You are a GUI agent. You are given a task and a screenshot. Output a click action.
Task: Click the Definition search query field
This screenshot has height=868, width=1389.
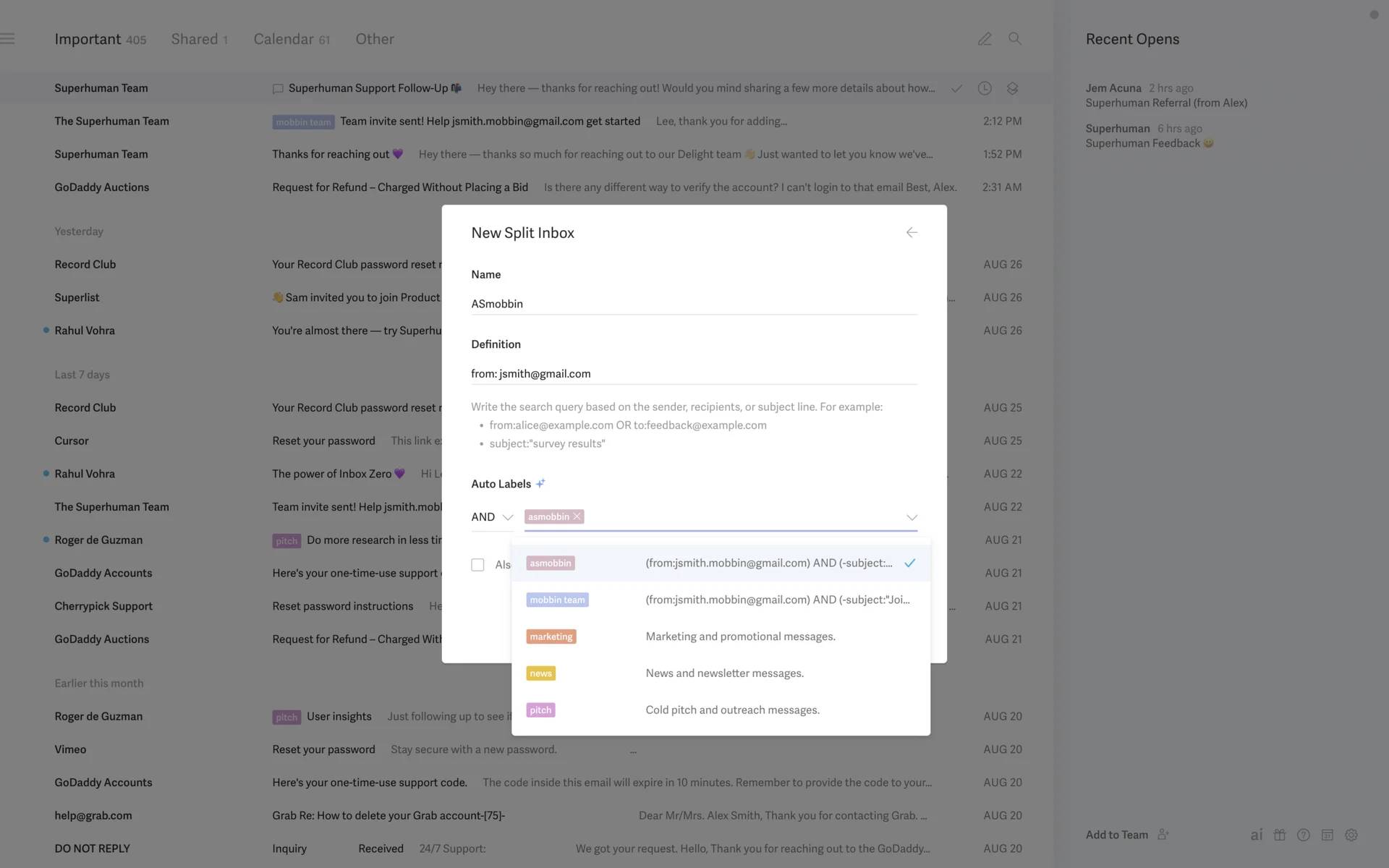[693, 374]
